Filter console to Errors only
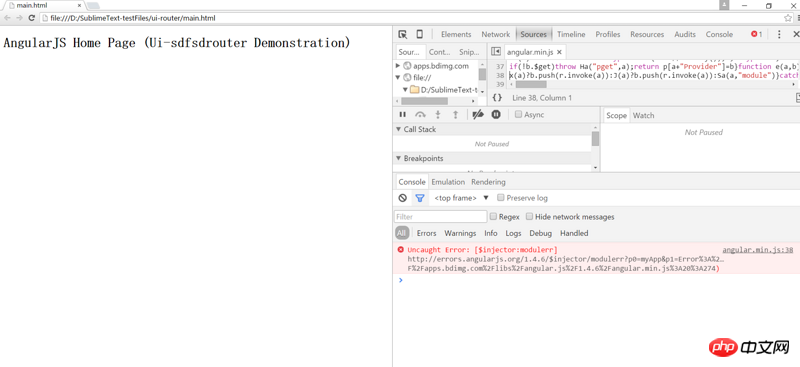800x367 pixels. (x=427, y=233)
